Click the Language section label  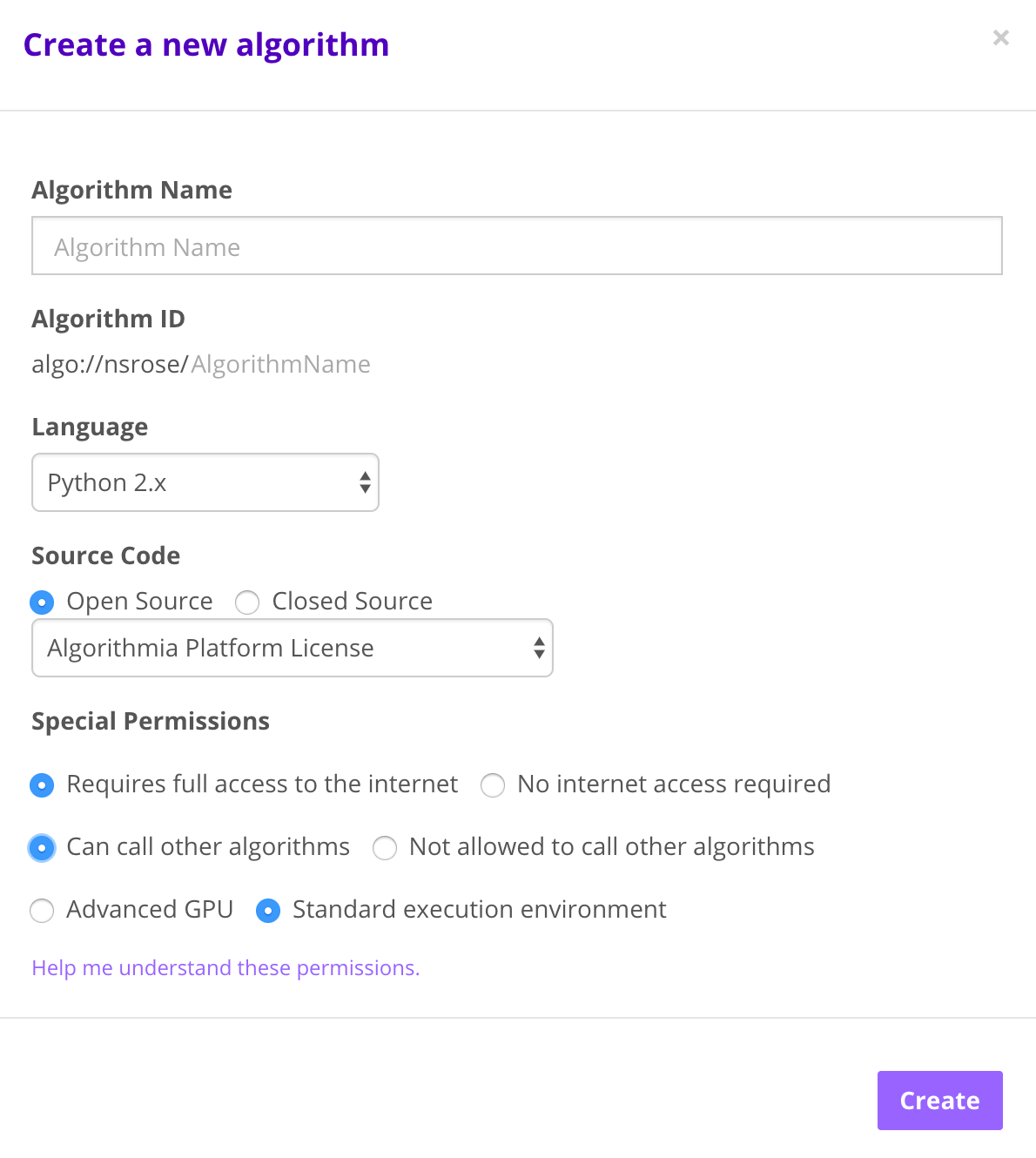tap(90, 427)
